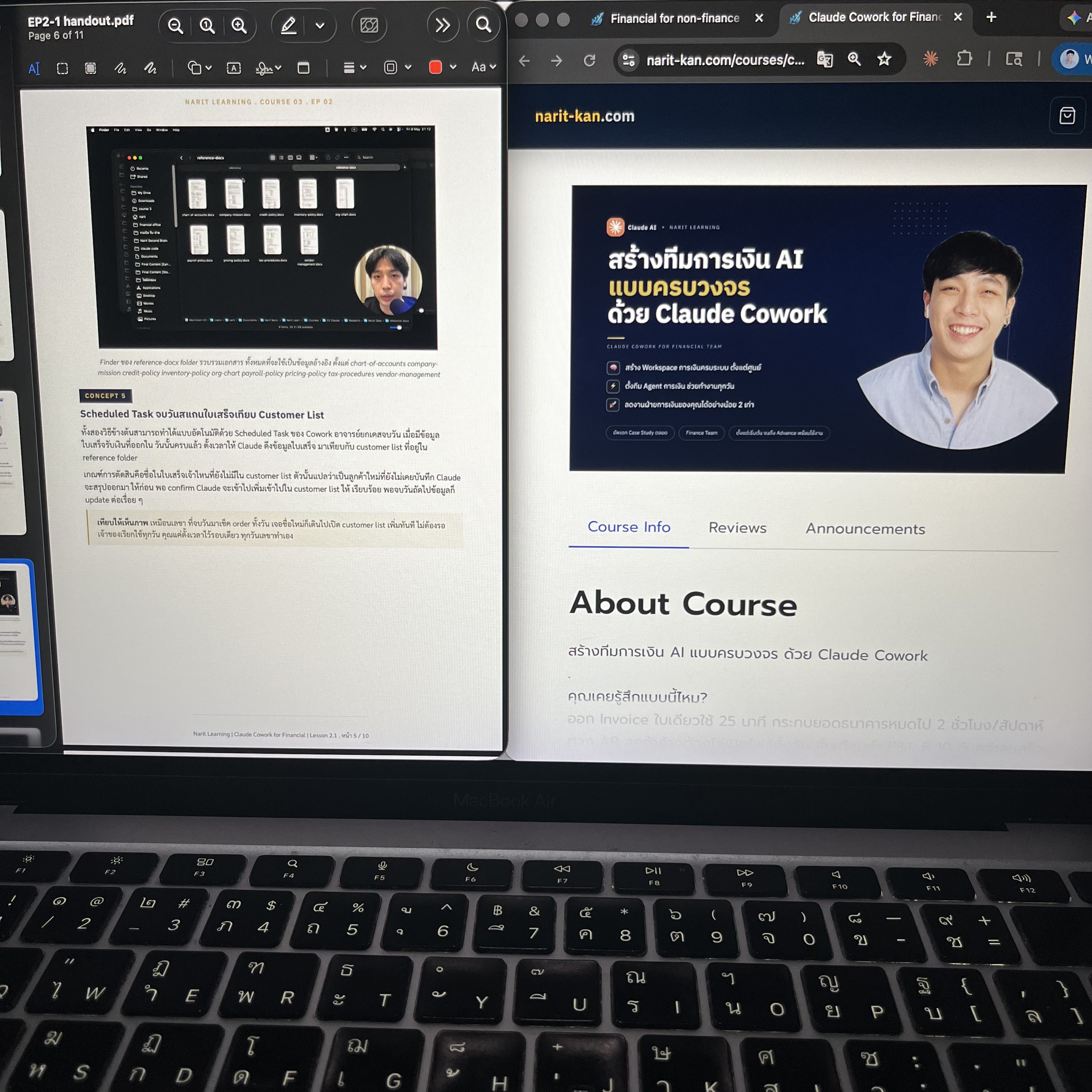
Task: Zoom out in the Preview PDF window
Action: click(x=175, y=26)
